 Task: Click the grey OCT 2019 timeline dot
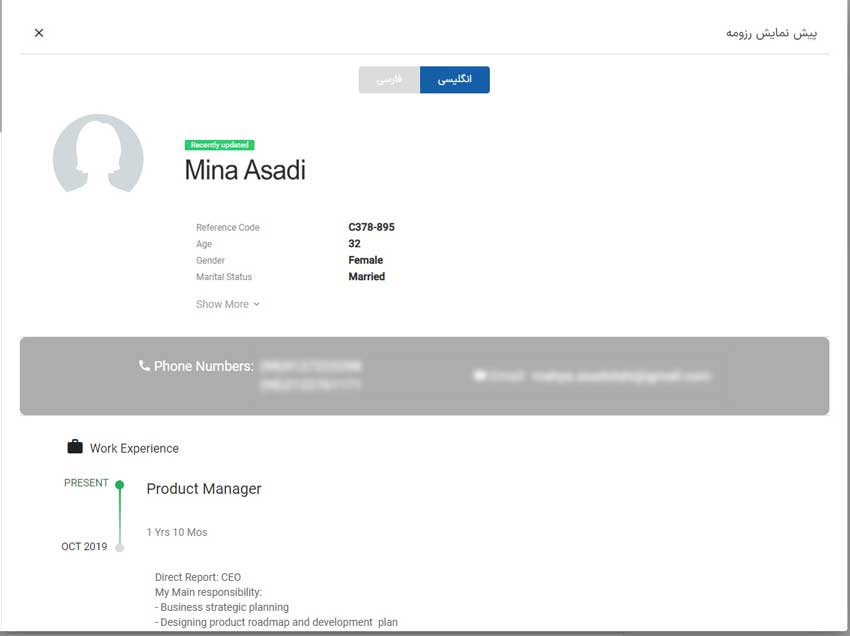click(119, 547)
